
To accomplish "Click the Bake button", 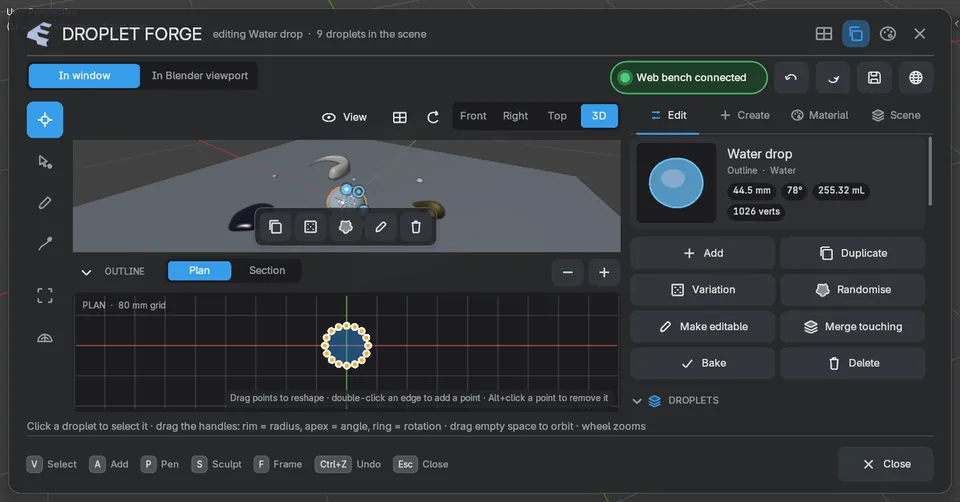I will click(703, 364).
